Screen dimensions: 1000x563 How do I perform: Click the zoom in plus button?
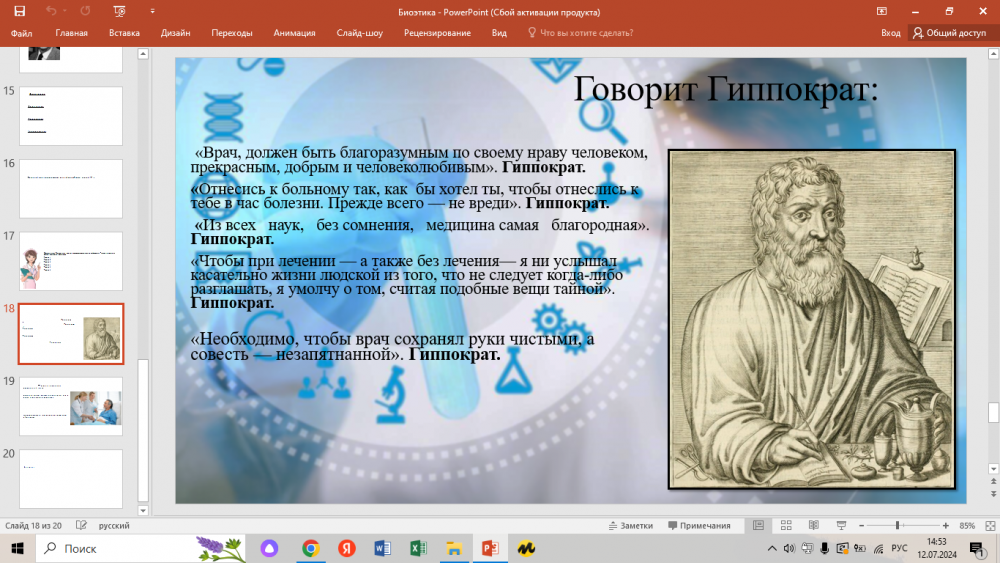click(x=946, y=525)
